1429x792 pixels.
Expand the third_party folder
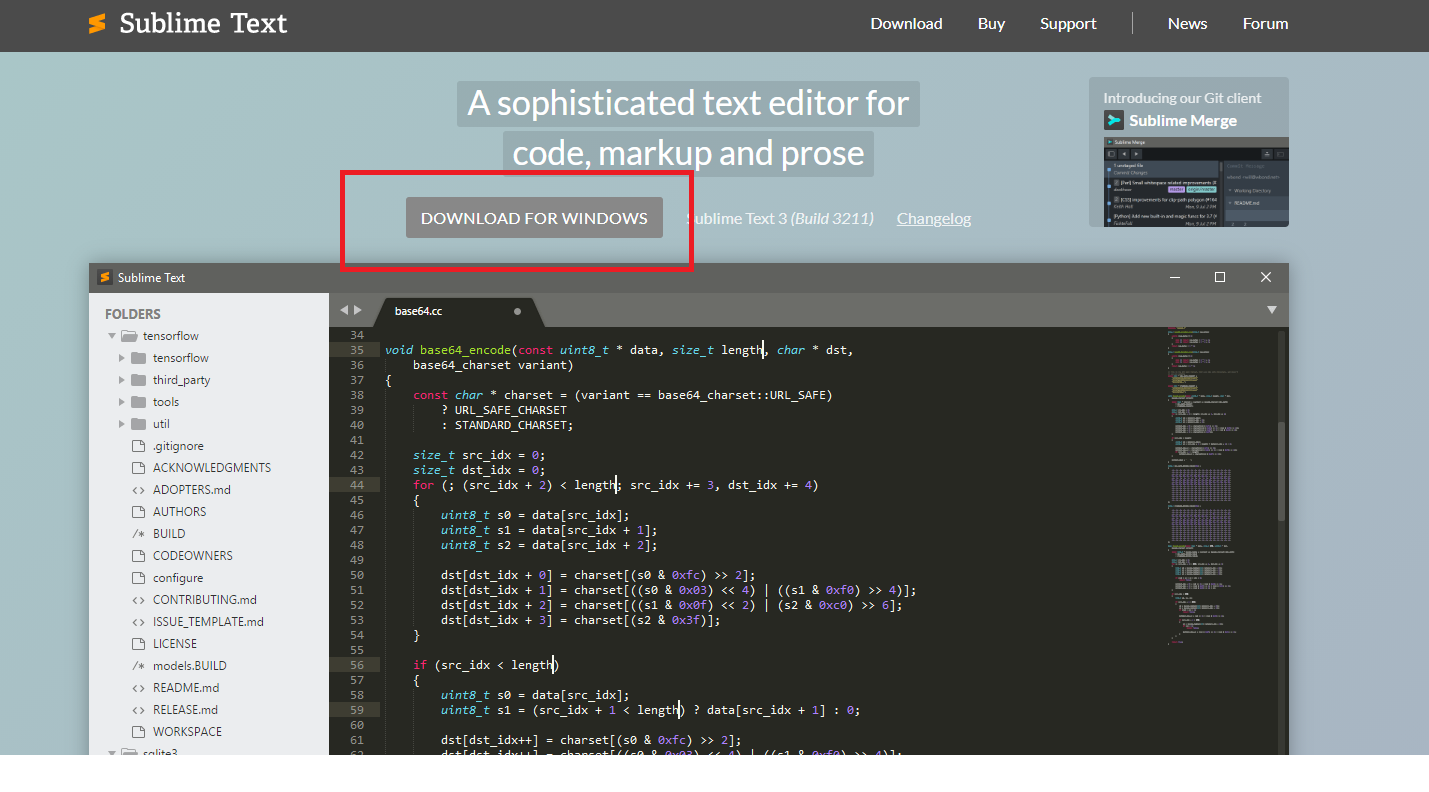pos(122,380)
